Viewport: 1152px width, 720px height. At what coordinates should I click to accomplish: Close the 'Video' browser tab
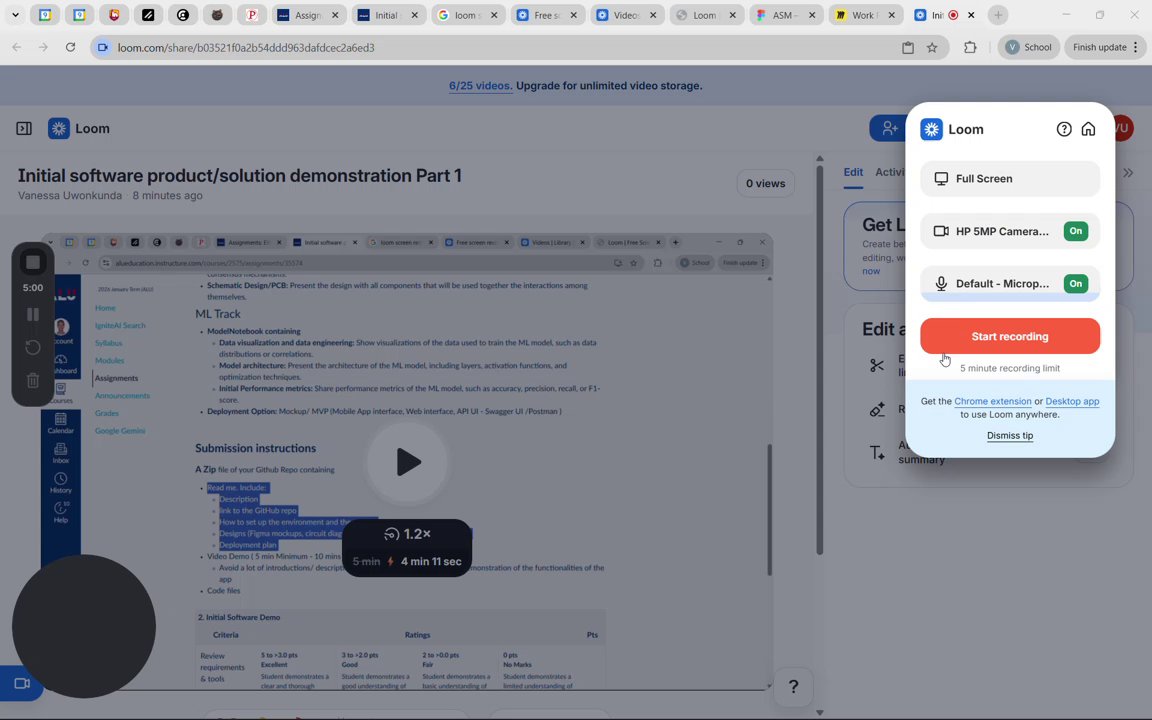click(653, 15)
